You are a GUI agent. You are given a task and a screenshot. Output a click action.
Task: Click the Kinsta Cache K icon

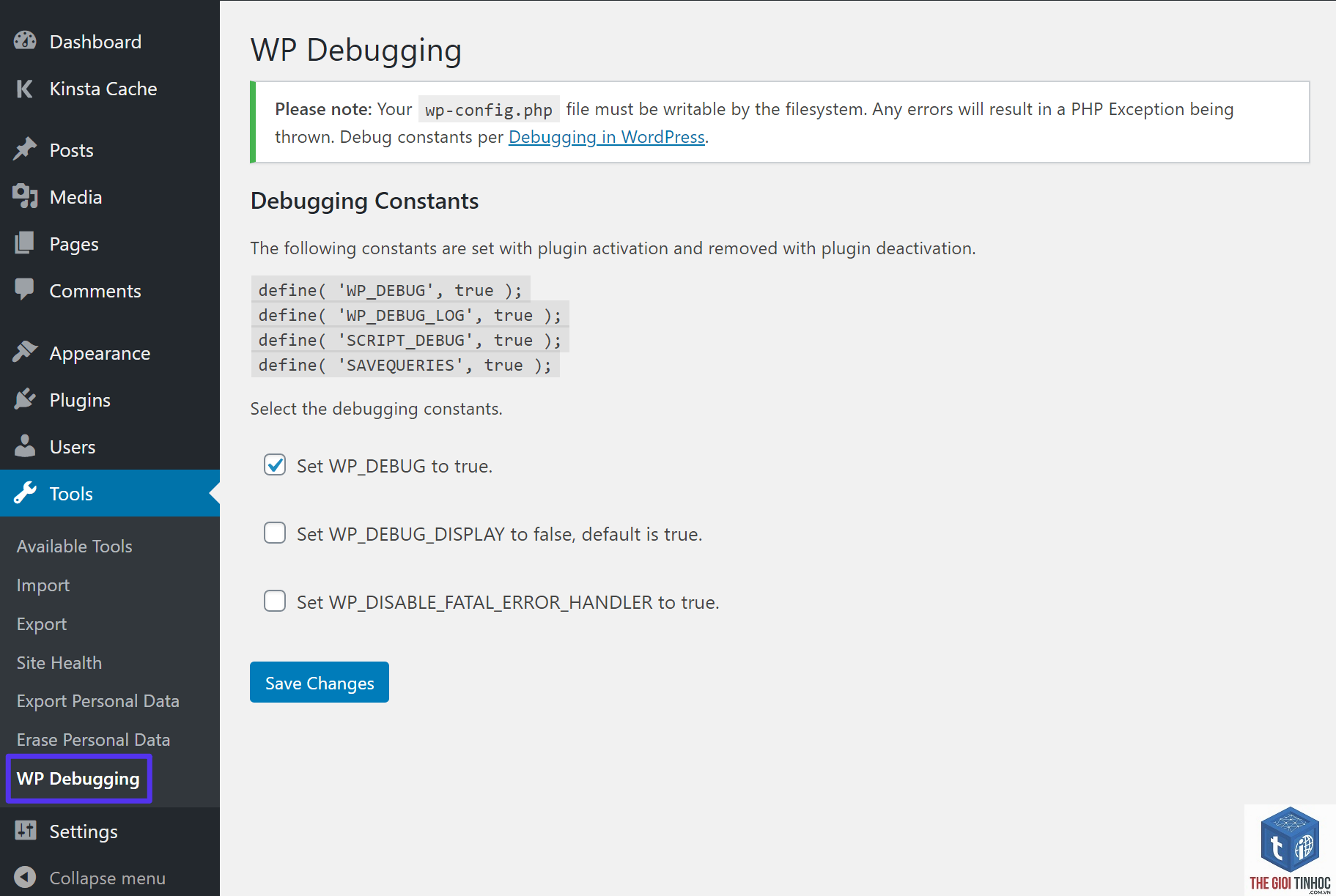click(x=25, y=89)
